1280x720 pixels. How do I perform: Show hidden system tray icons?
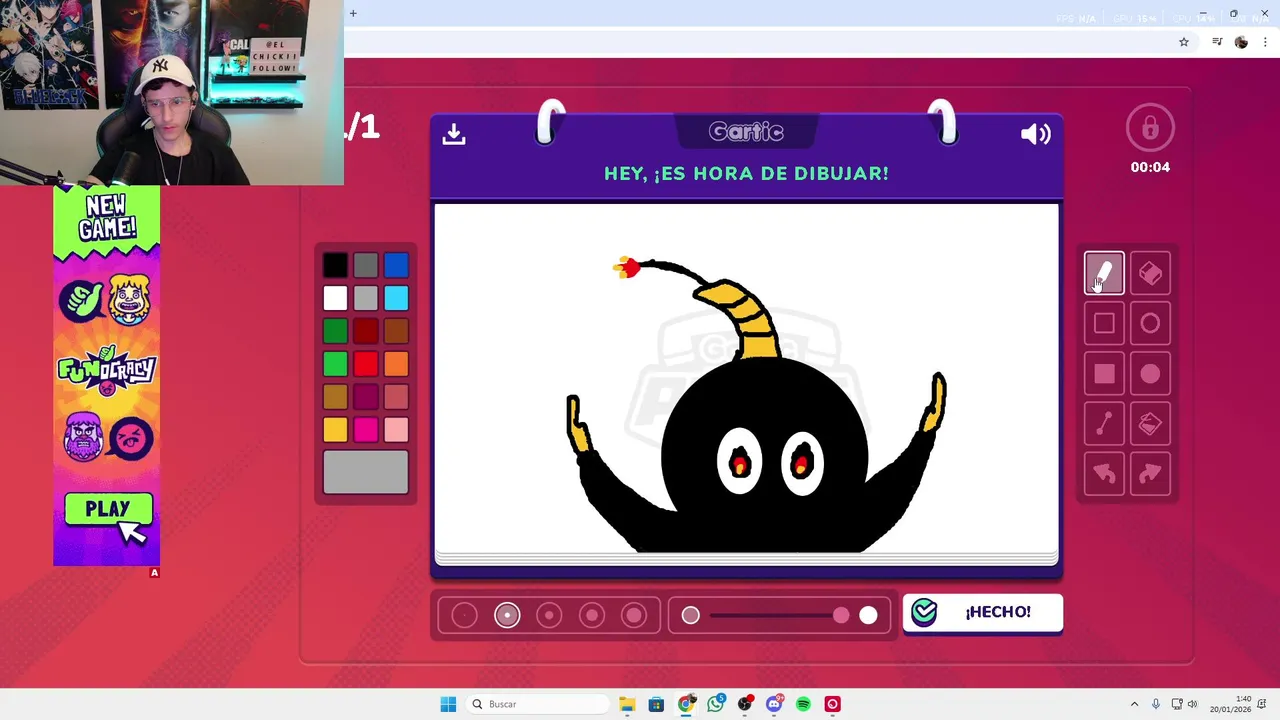pyautogui.click(x=1134, y=704)
